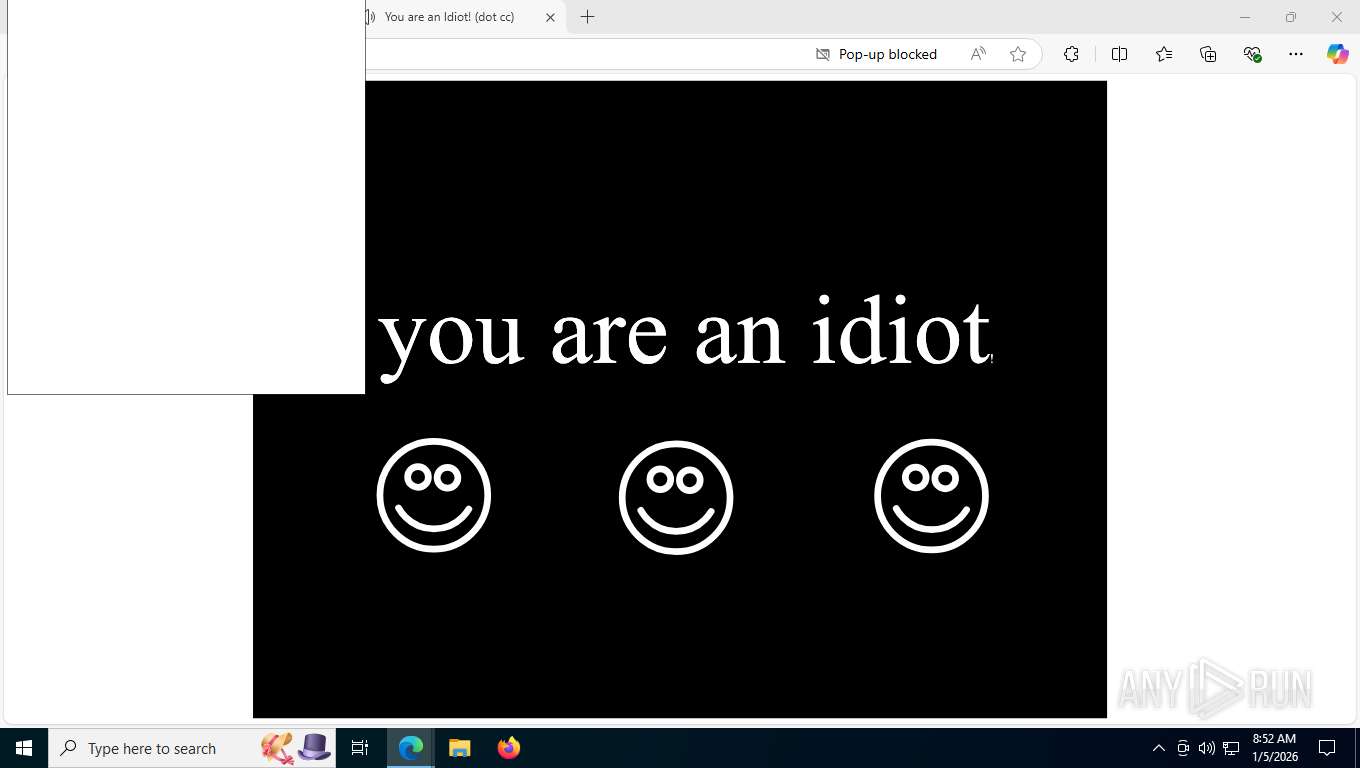Close the Edge browser window
The image size is (1360, 768).
tap(1337, 17)
